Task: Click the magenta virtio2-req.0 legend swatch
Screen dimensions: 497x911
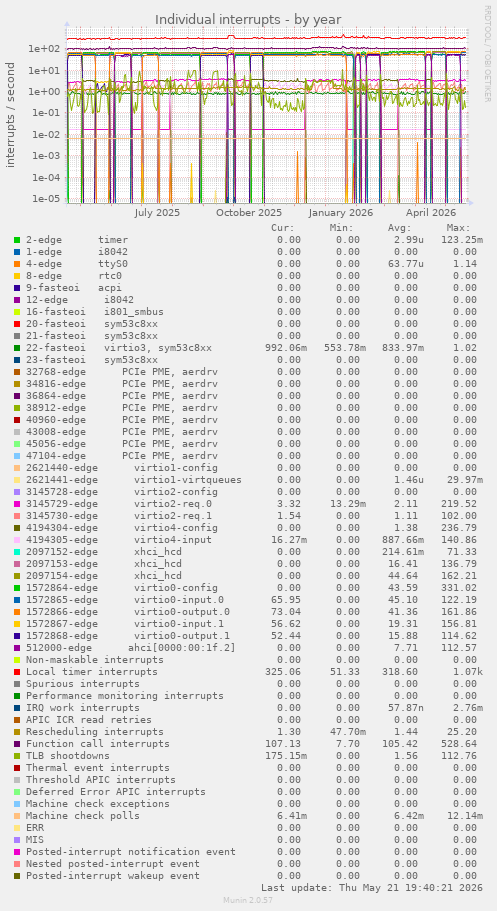Action: pos(17,504)
